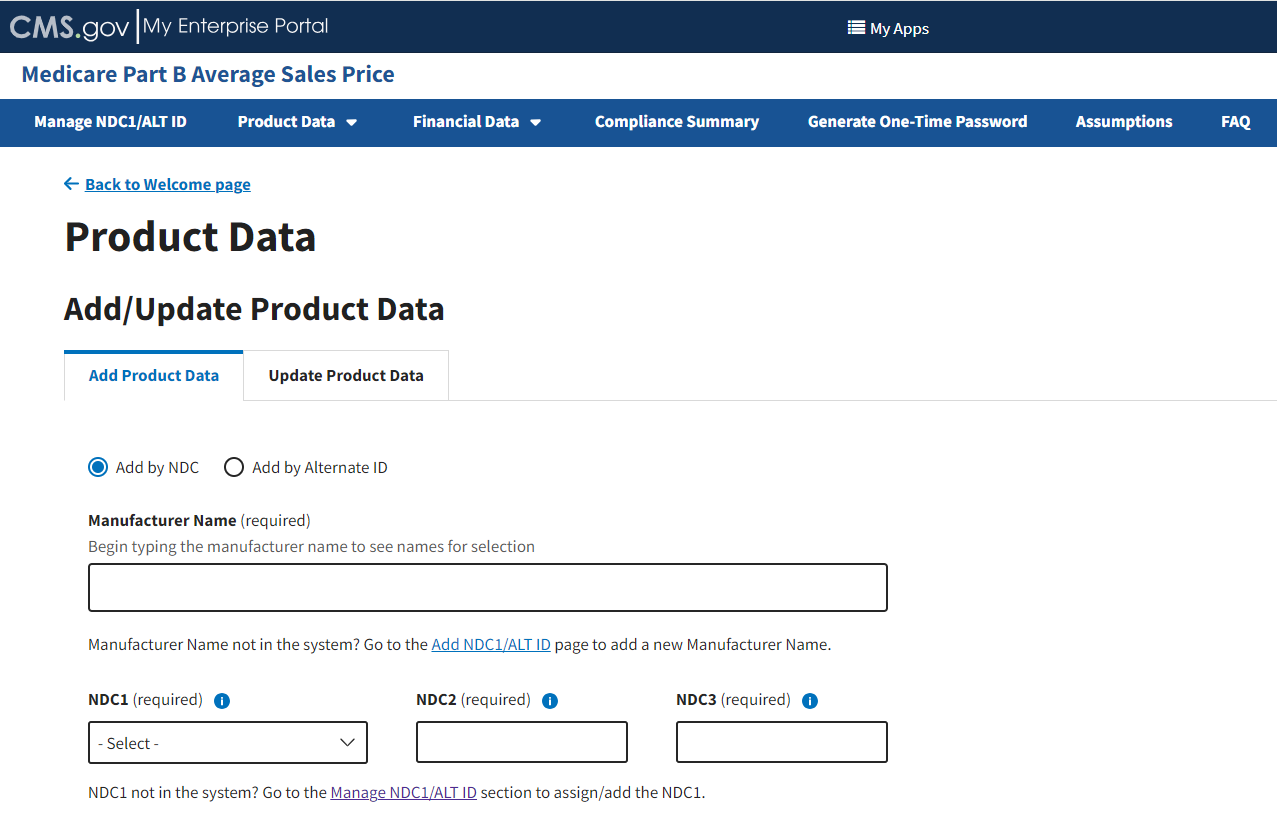The image size is (1277, 837).
Task: Click the Add NDC1/ALT ID link
Action: 491,645
